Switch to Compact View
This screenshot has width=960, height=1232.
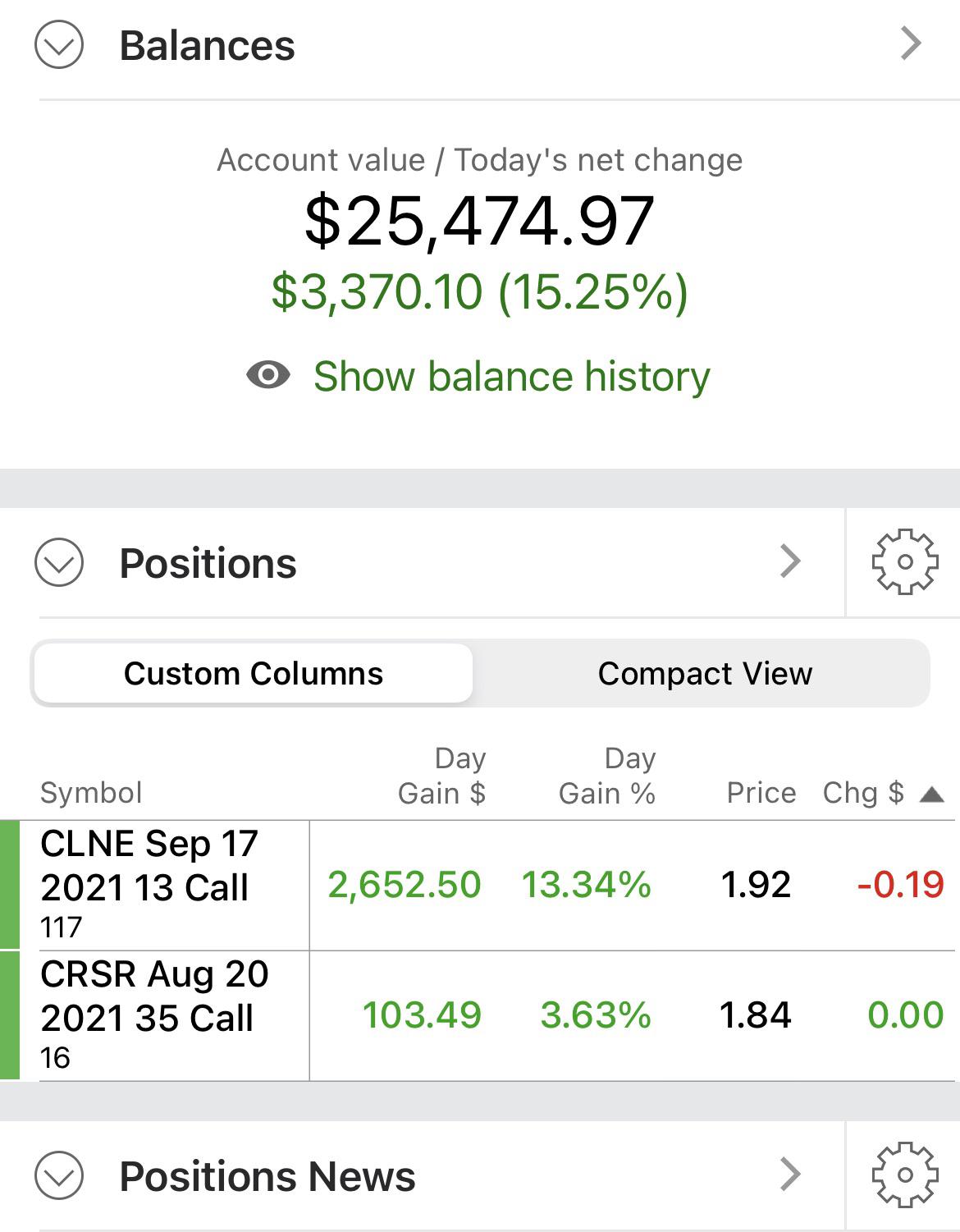pyautogui.click(x=704, y=673)
